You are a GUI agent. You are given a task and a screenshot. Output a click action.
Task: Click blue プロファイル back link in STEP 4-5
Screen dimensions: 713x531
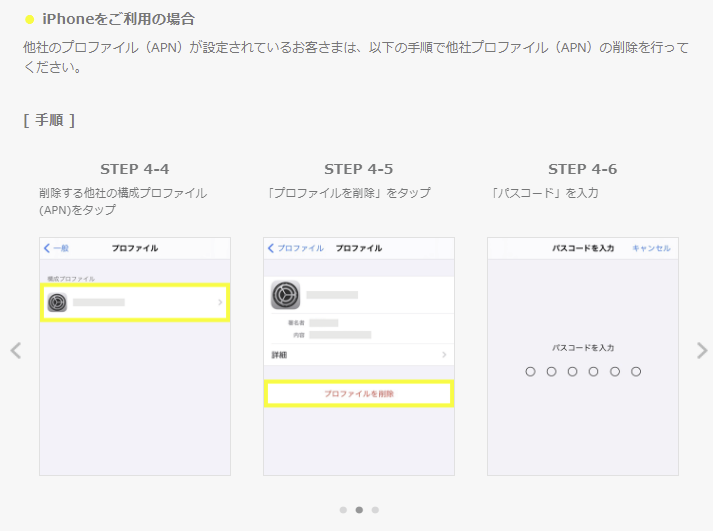pos(296,248)
